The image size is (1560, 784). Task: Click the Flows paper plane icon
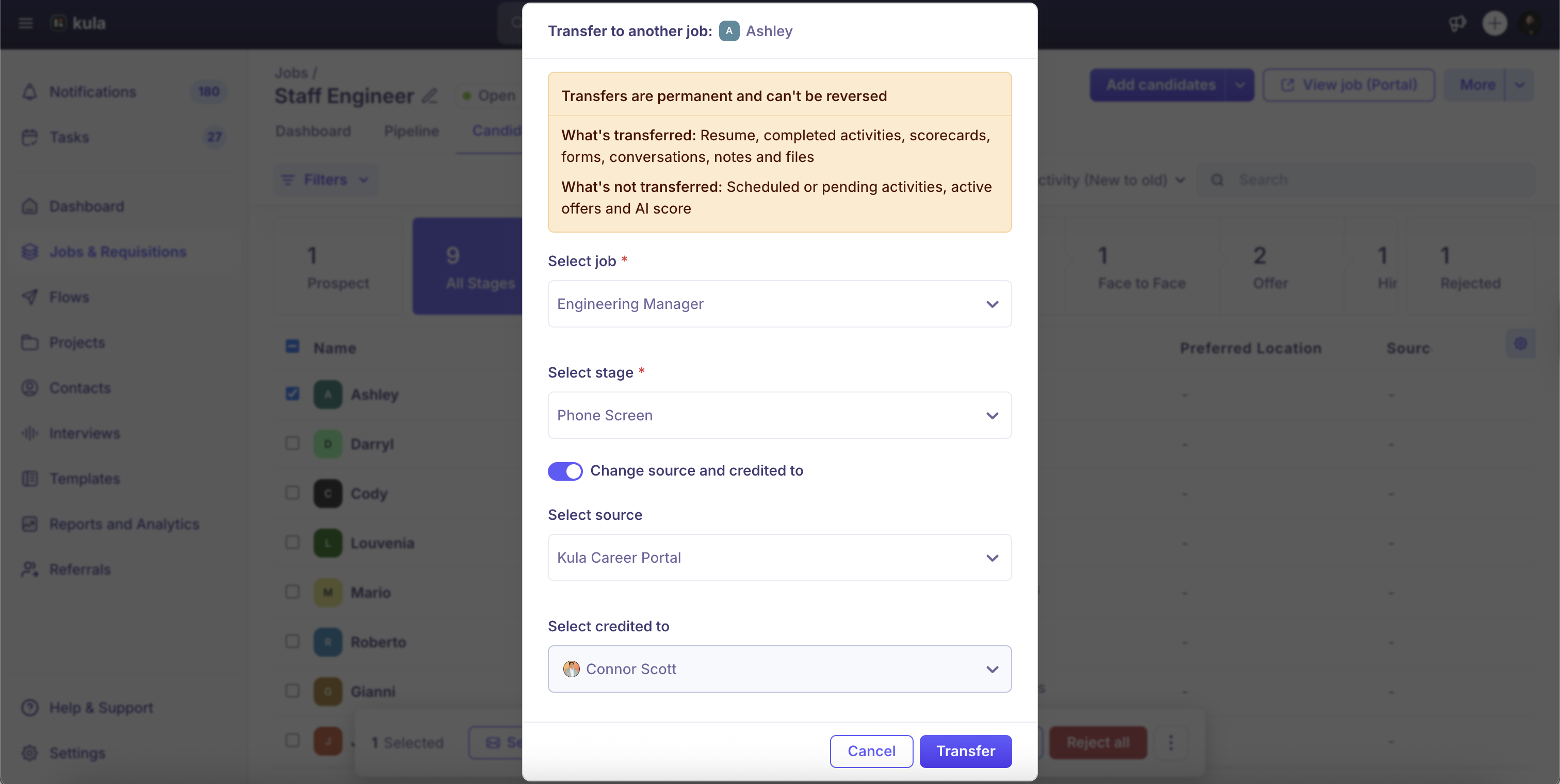tap(30, 297)
